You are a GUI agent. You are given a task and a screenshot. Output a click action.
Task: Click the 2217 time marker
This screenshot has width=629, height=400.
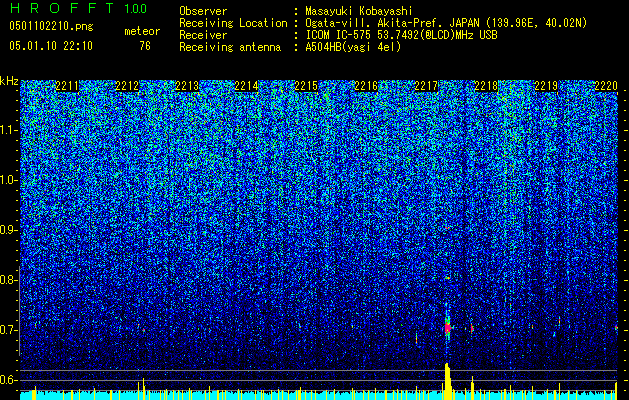point(426,86)
